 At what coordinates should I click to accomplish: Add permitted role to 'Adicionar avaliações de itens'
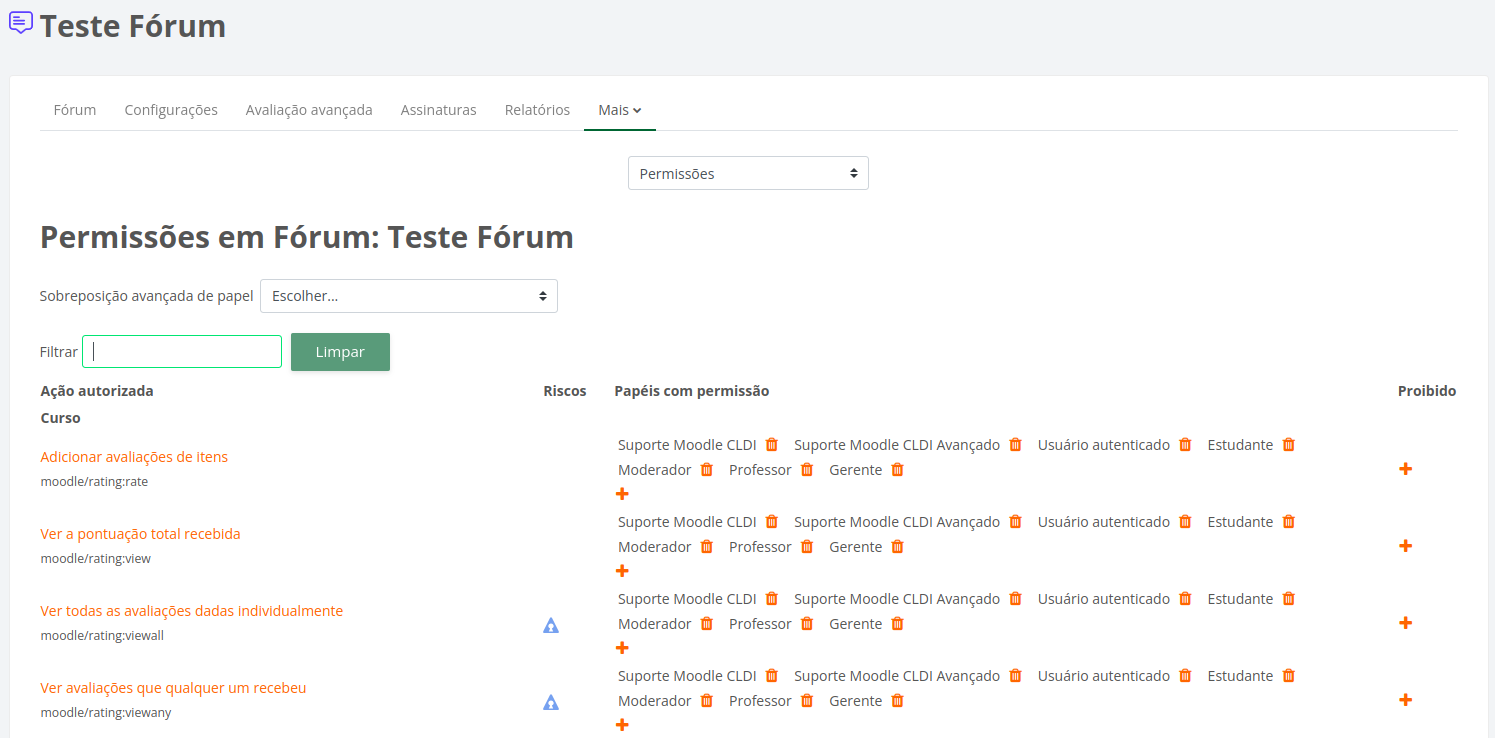point(622,494)
